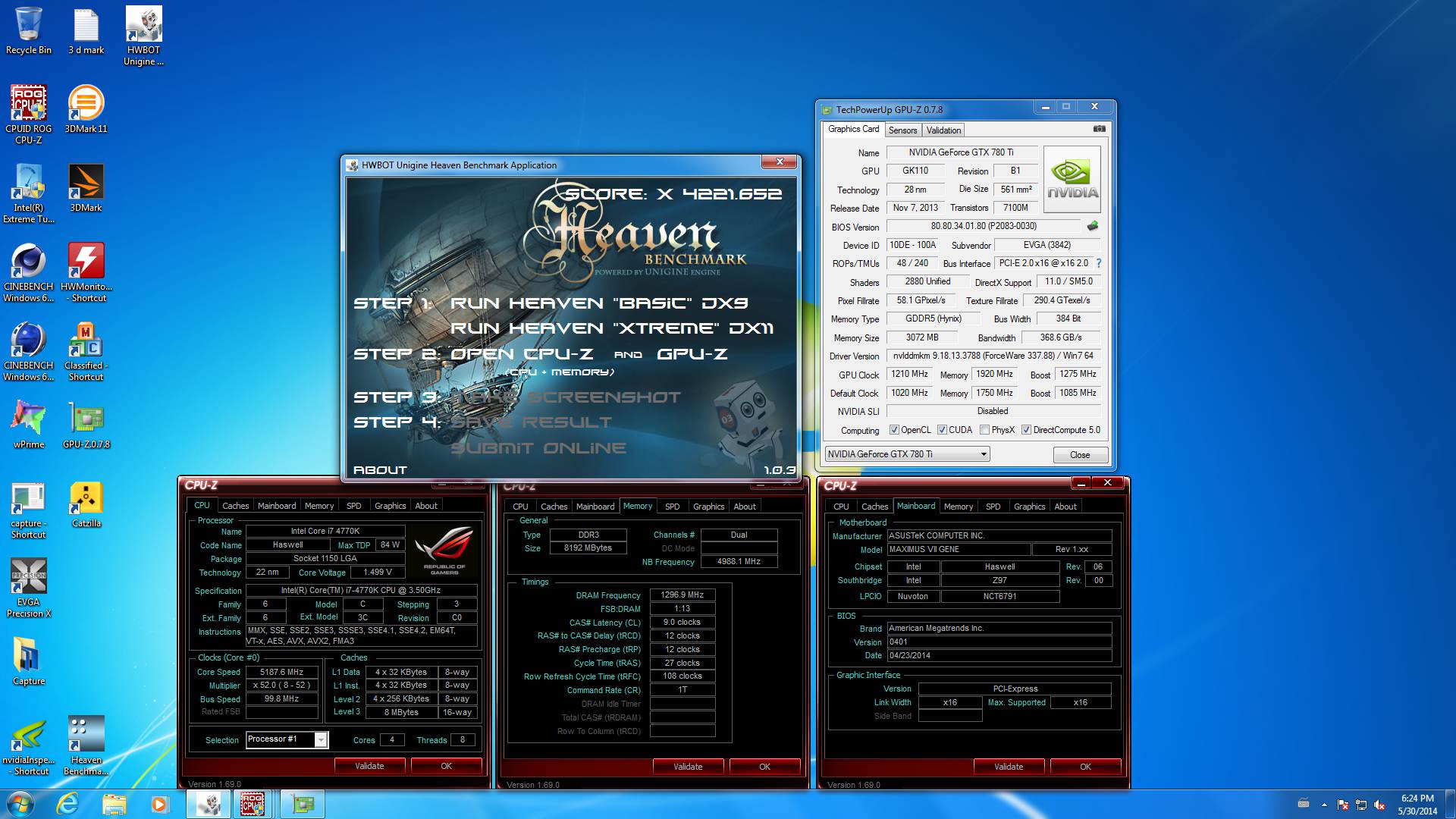Click Validate in the right CPU-Z window
Viewport: 1456px width, 819px height.
pyautogui.click(x=1009, y=767)
